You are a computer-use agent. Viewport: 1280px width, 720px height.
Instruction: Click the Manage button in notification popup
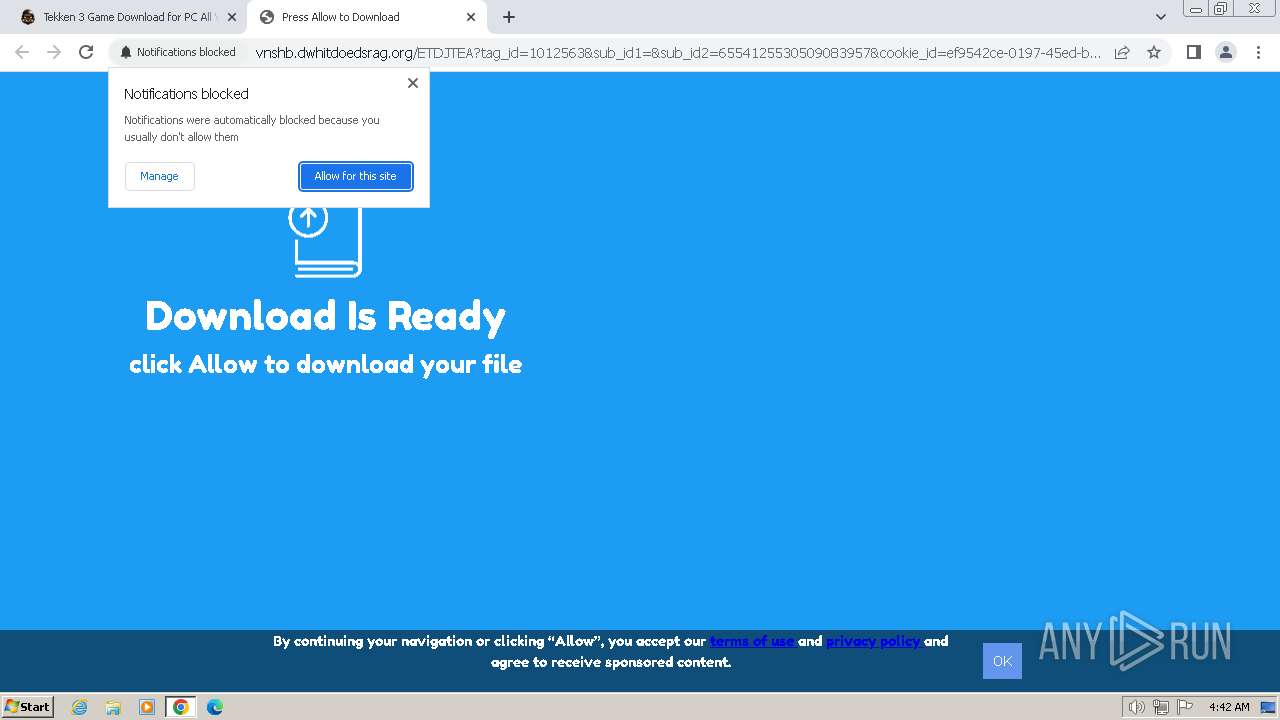[159, 176]
